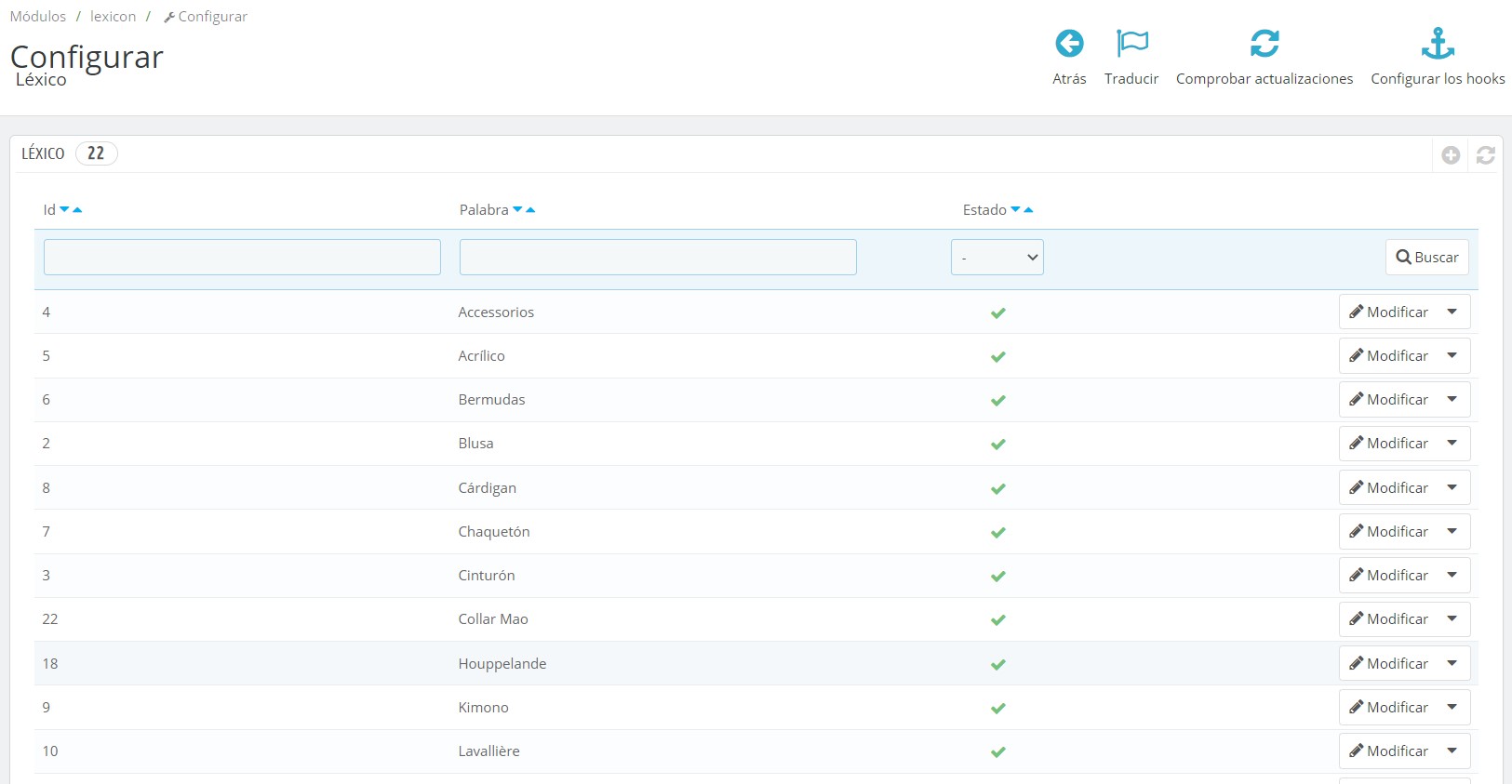1512x784 pixels.
Task: Select the word Bermudas in table
Action: pos(491,400)
